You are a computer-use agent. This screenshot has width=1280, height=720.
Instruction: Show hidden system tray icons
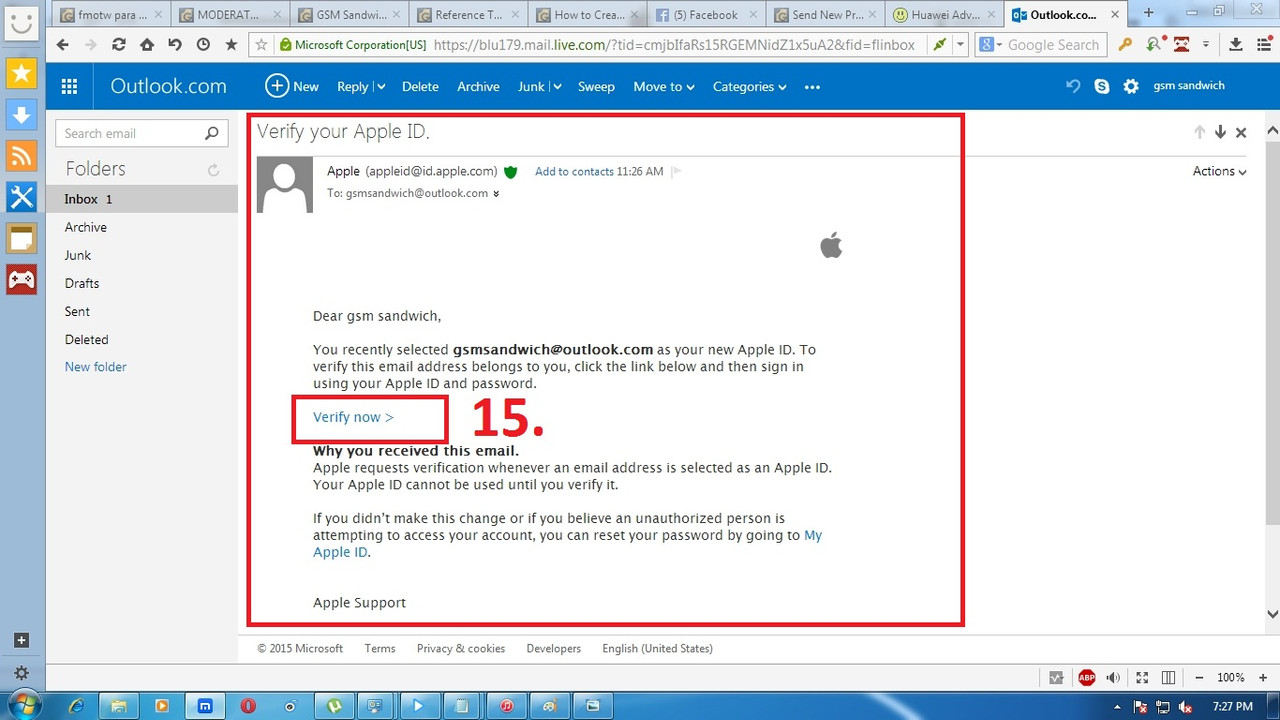coord(1118,706)
